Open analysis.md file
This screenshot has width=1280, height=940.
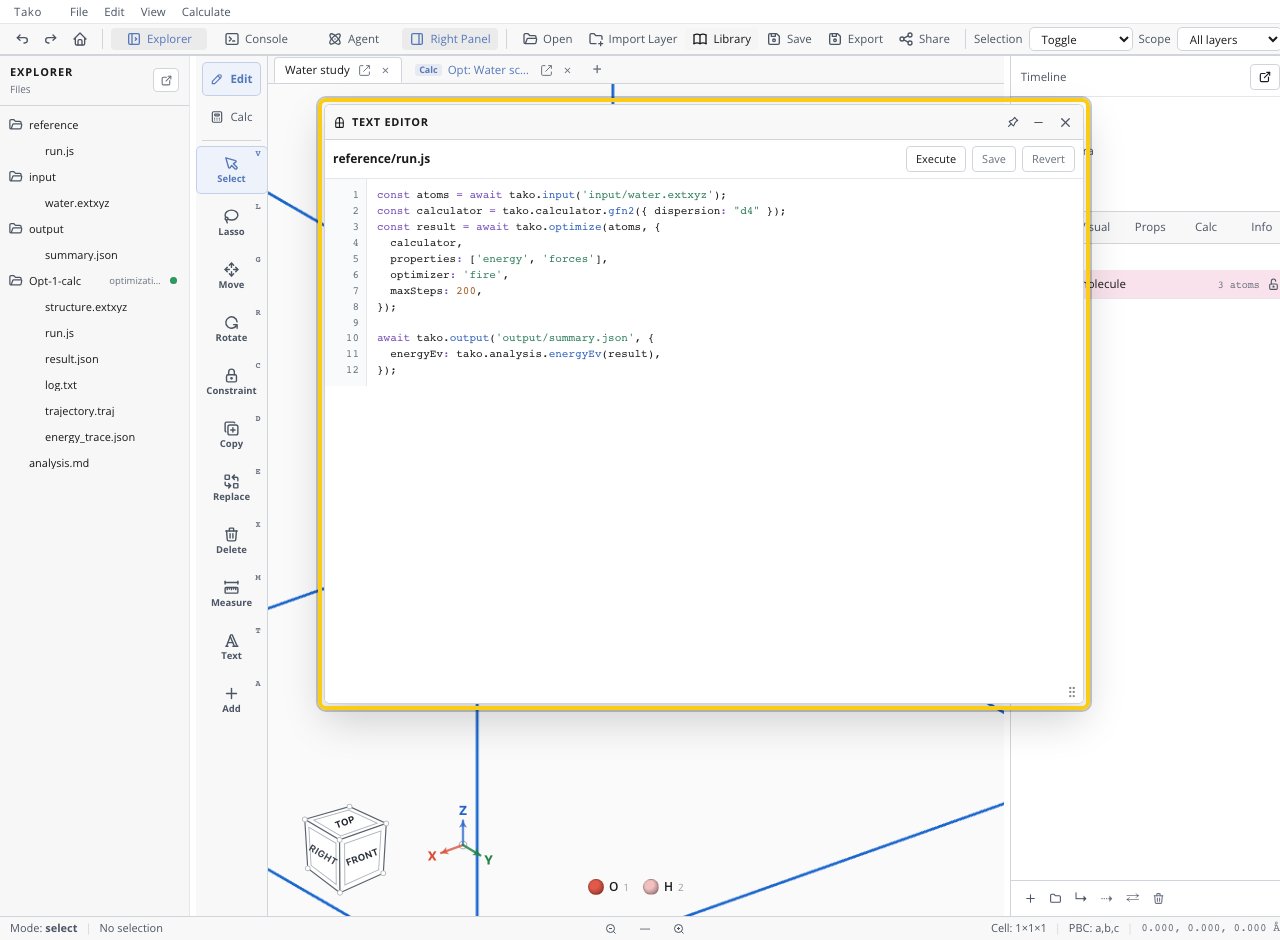click(59, 463)
